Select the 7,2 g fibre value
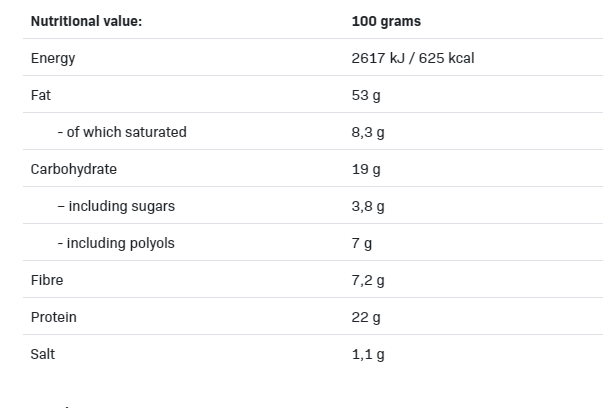 coord(368,280)
